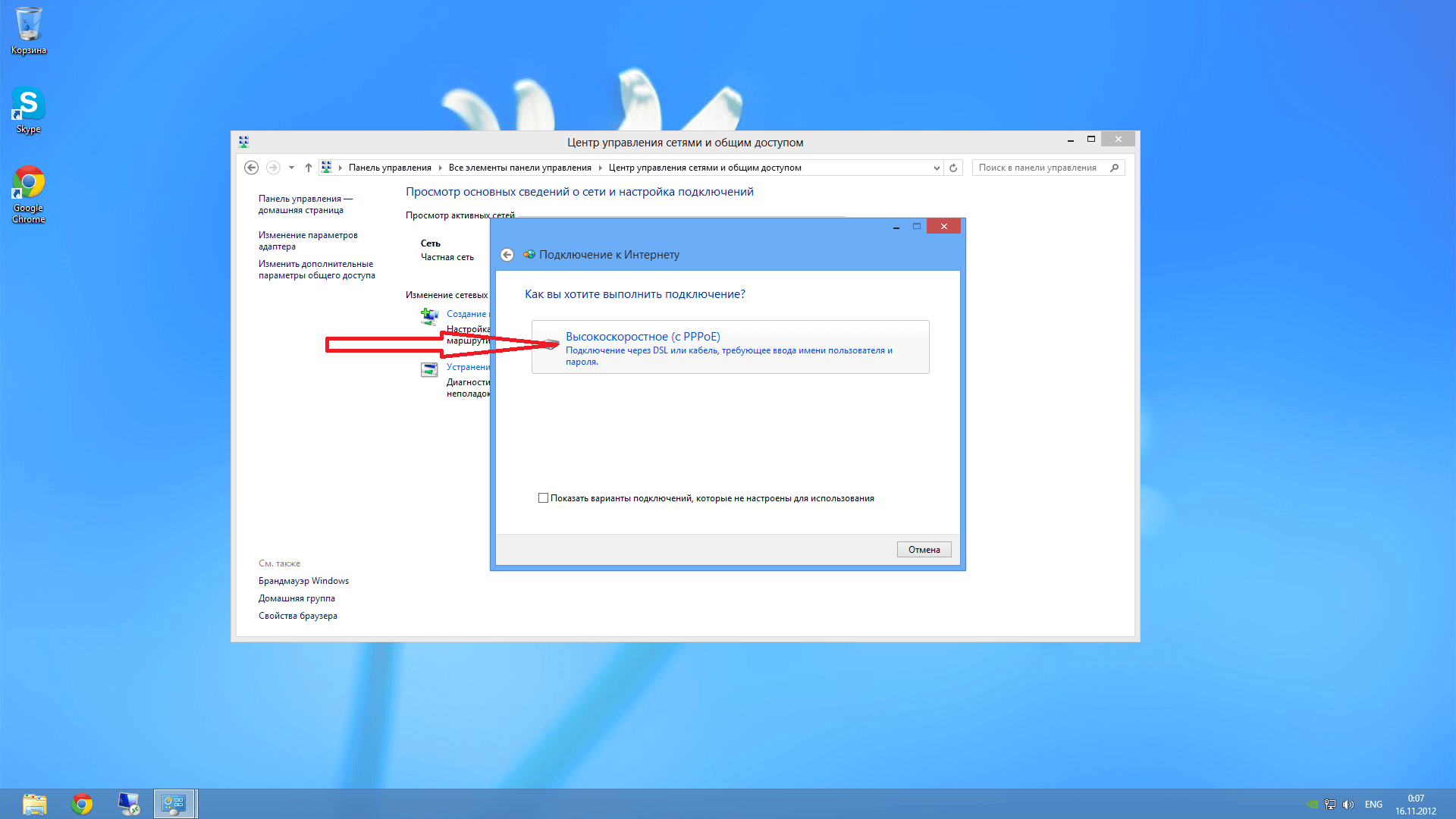Minimize the Network and Sharing Center window
The image size is (1456, 819).
(x=1071, y=140)
